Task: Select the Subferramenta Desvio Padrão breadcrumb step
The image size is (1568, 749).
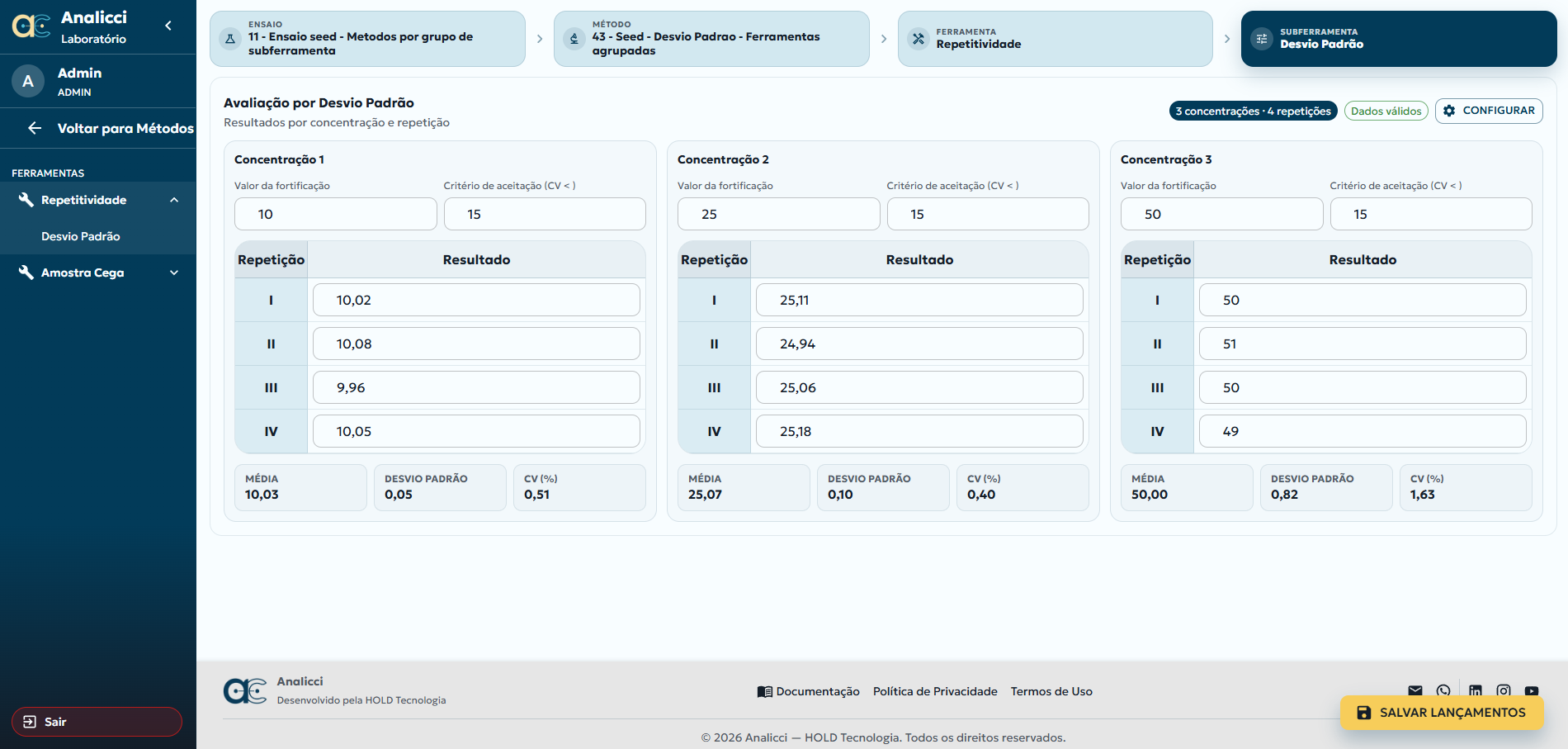Action: (x=1399, y=39)
